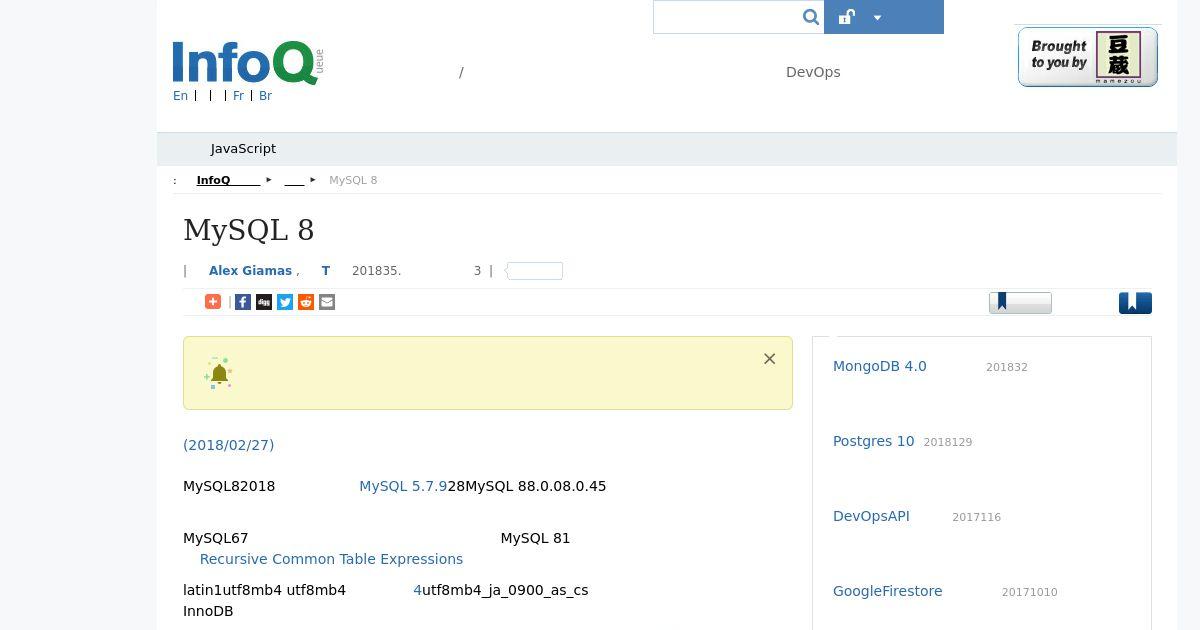Open related article Postgres 10
Screen dimensions: 1200x630
pos(874,441)
